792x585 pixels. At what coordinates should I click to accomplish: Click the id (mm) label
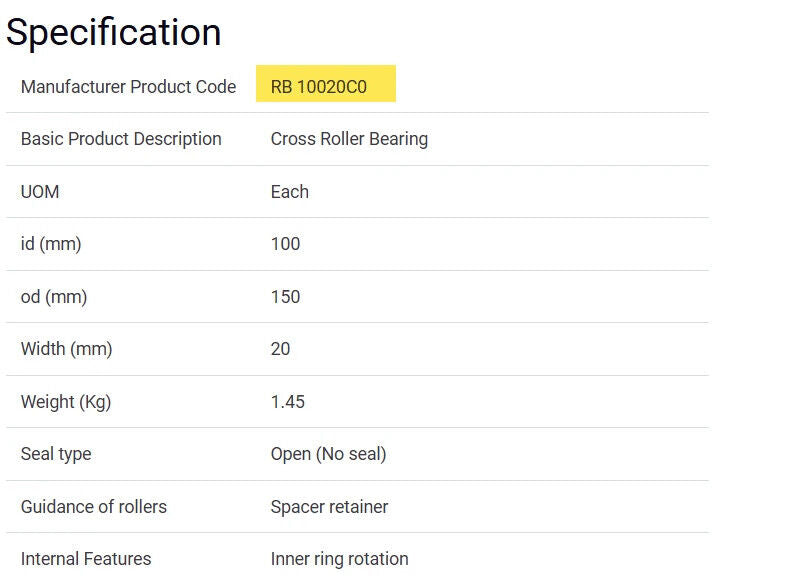pos(51,244)
